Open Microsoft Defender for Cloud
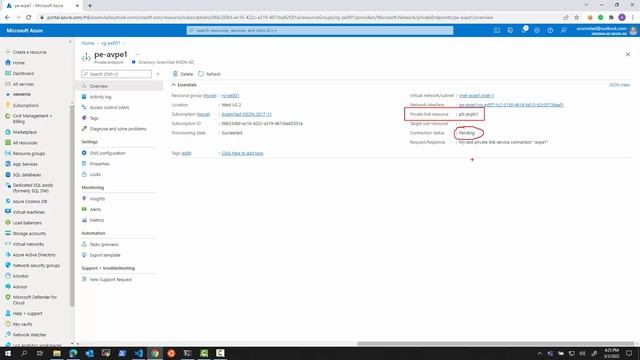The height and width of the screenshot is (360, 640). click(34, 300)
